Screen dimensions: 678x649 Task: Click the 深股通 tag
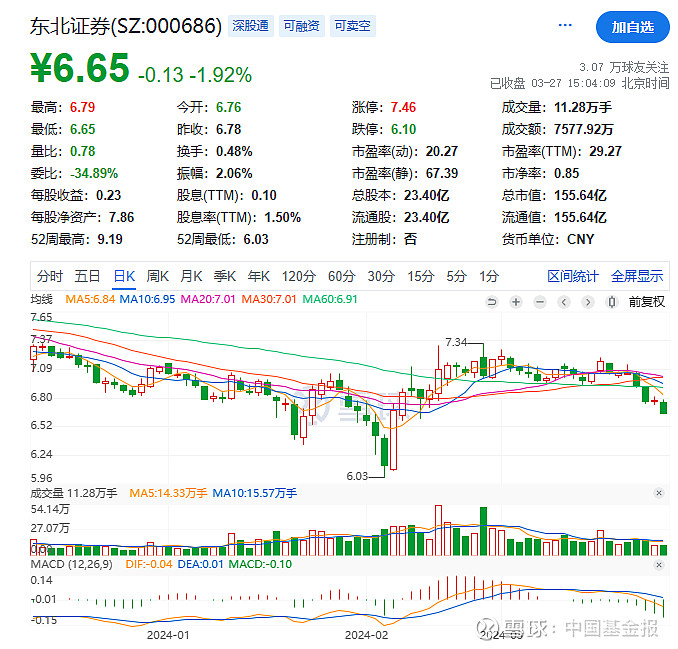coord(250,26)
